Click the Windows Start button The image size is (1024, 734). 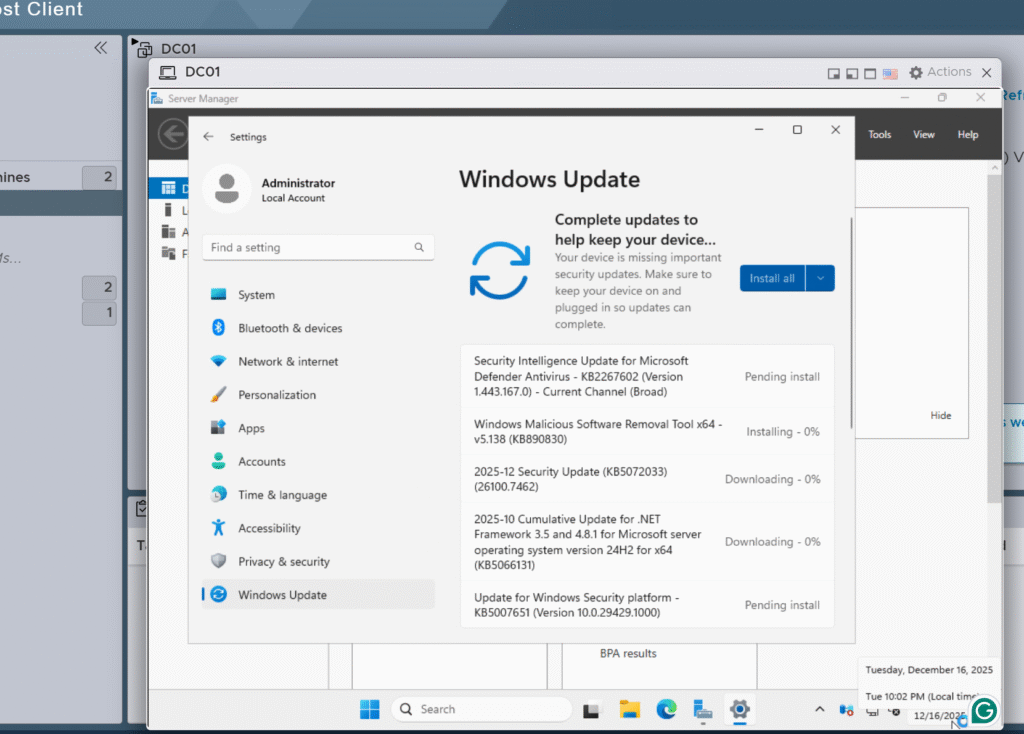[370, 709]
